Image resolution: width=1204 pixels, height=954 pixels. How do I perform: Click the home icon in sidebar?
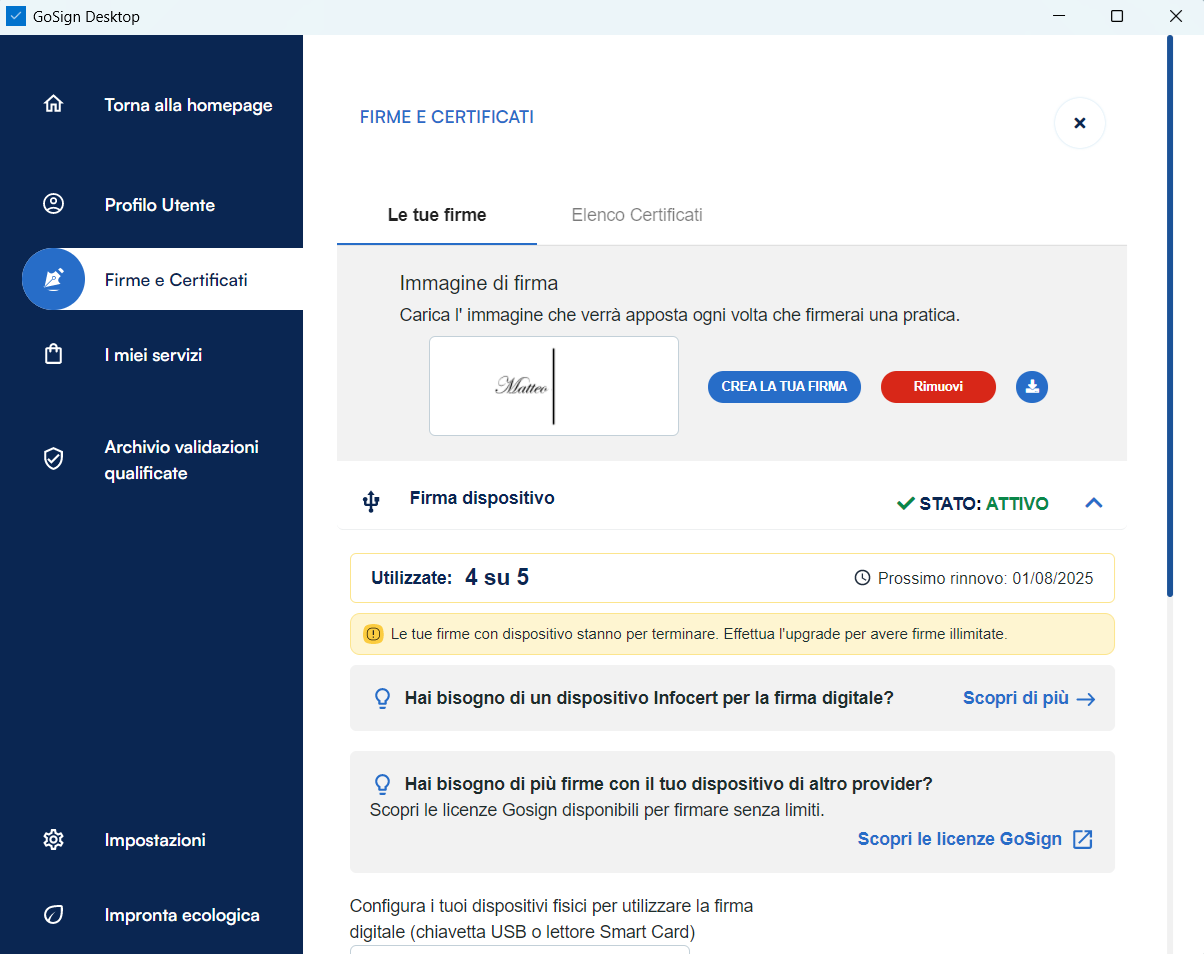click(x=54, y=105)
